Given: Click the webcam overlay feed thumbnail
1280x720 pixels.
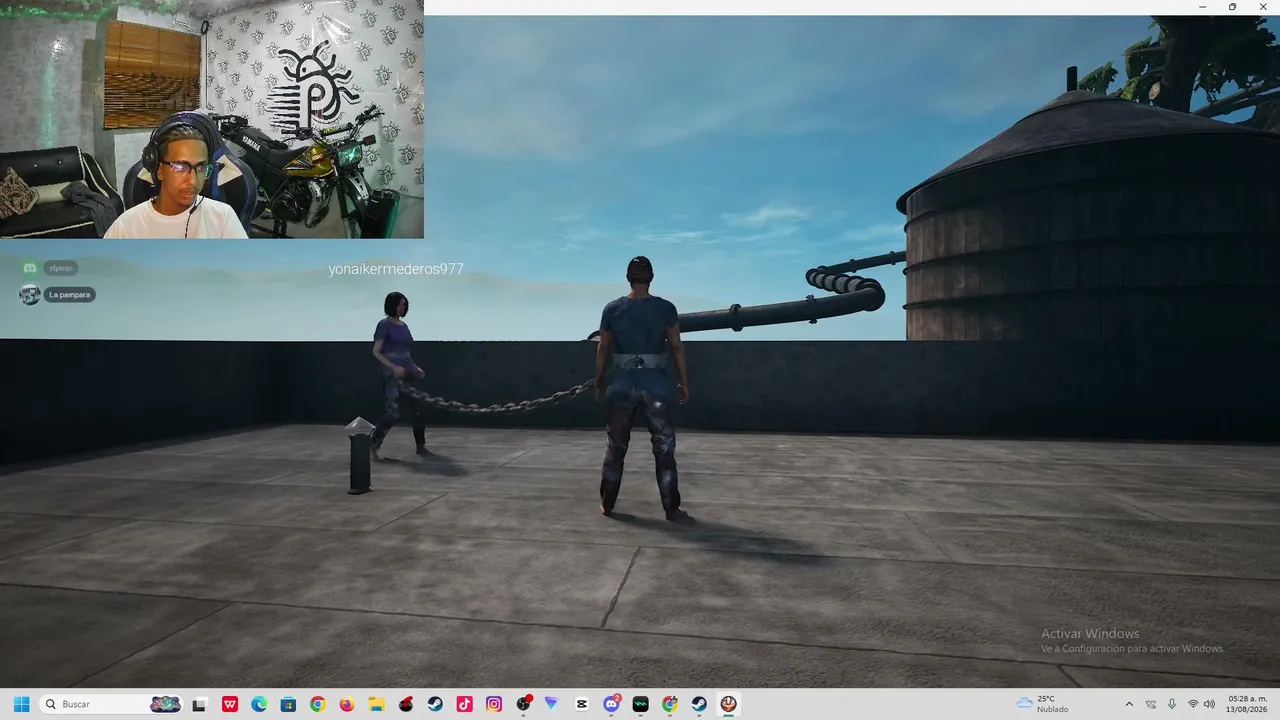Looking at the screenshot, I should pyautogui.click(x=212, y=119).
